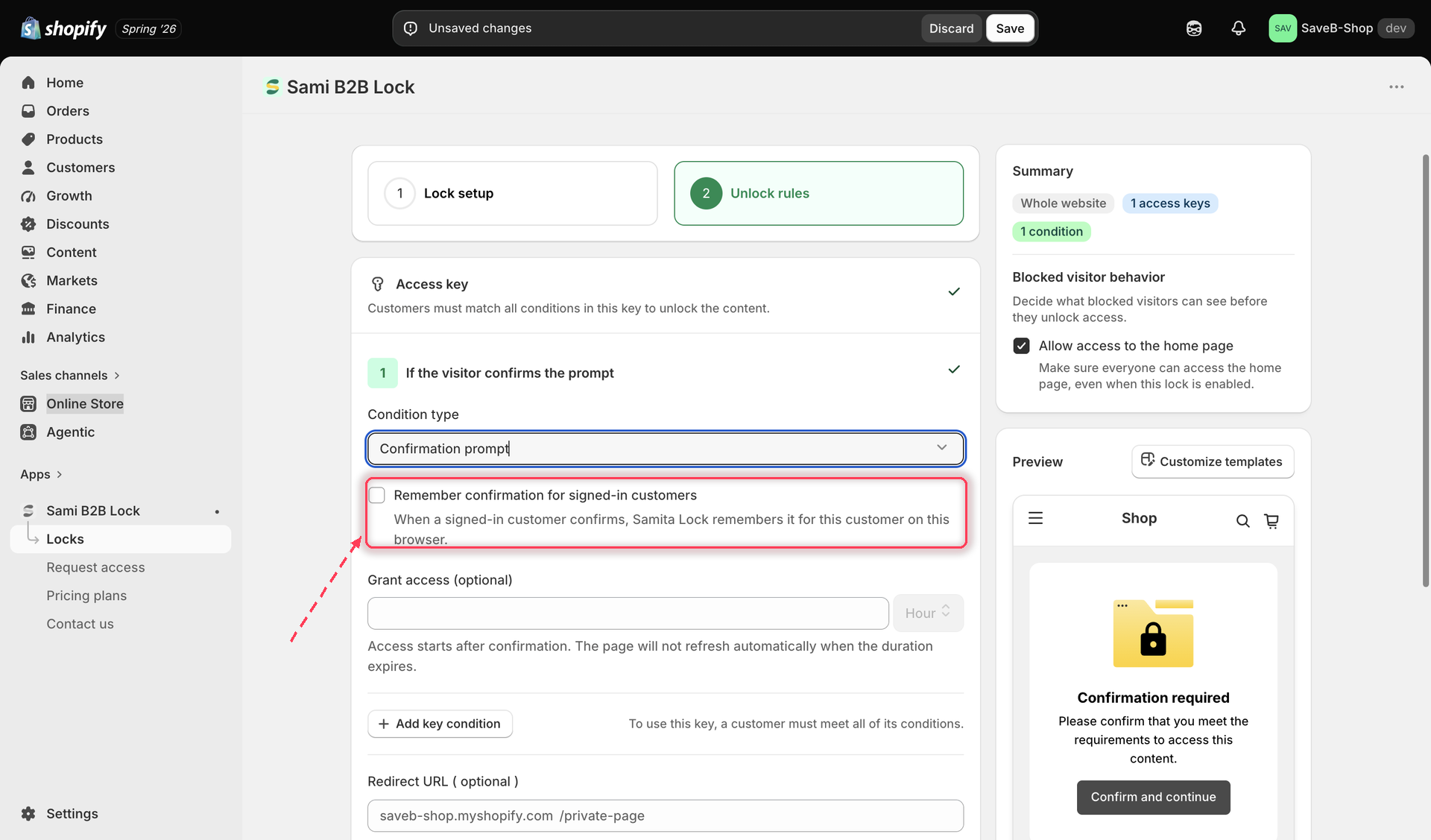The image size is (1431, 840).
Task: Open the Hour unit selector
Action: click(928, 613)
